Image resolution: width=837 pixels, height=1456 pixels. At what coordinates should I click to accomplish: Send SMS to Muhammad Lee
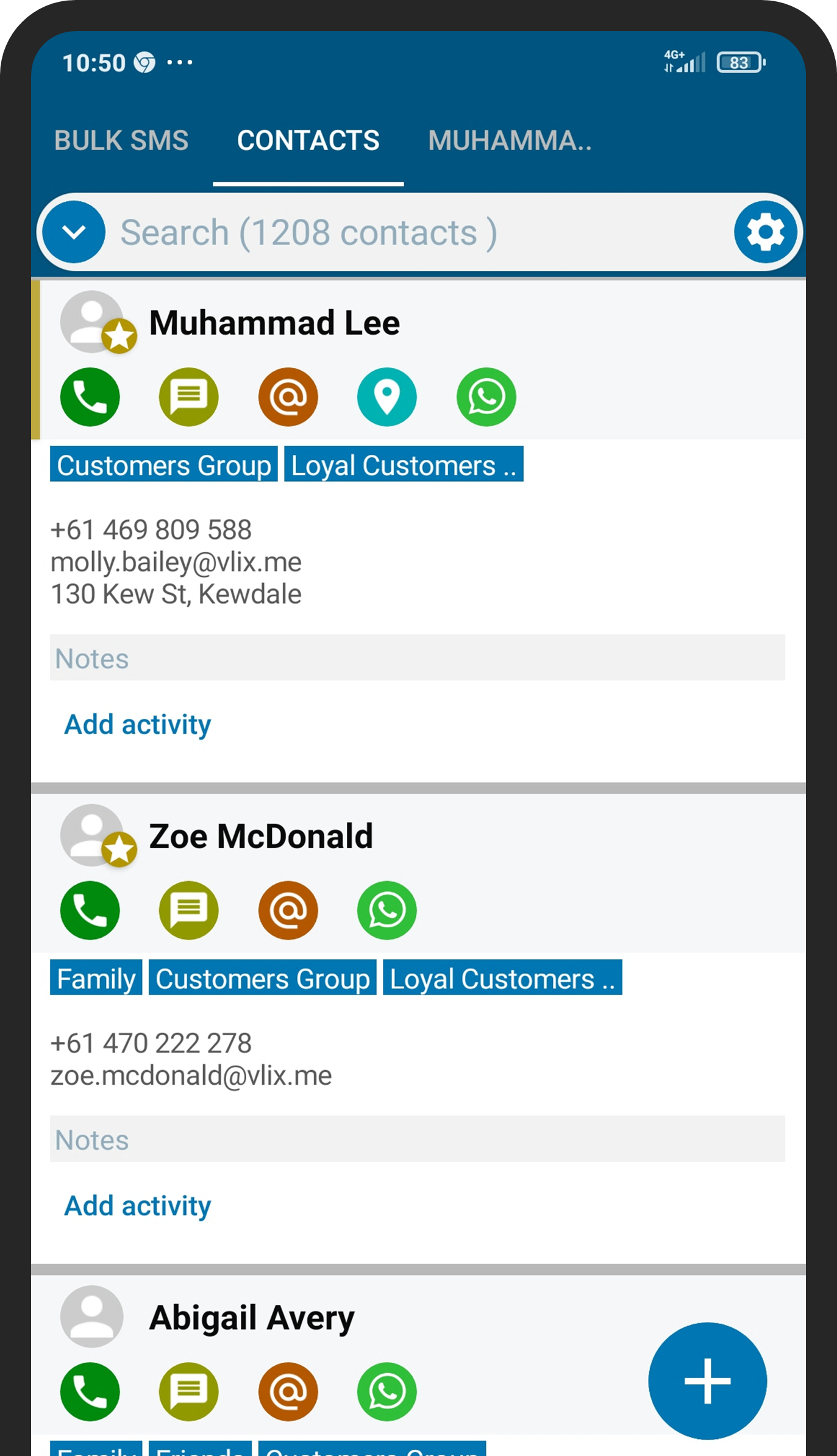click(x=188, y=397)
